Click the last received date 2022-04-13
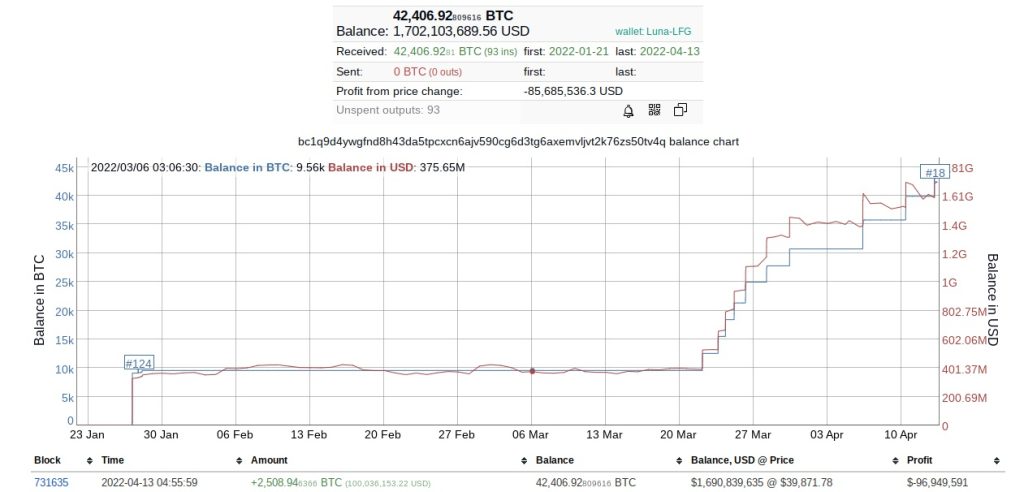This screenshot has width=1024, height=492. (x=672, y=51)
